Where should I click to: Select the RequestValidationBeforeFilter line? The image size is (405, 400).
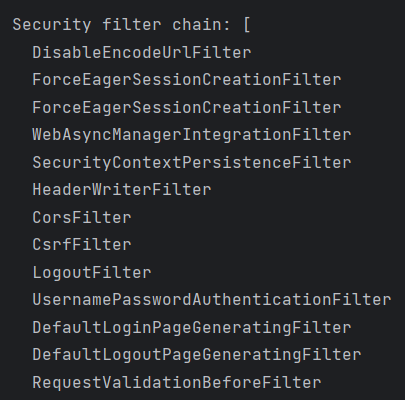pos(177,383)
